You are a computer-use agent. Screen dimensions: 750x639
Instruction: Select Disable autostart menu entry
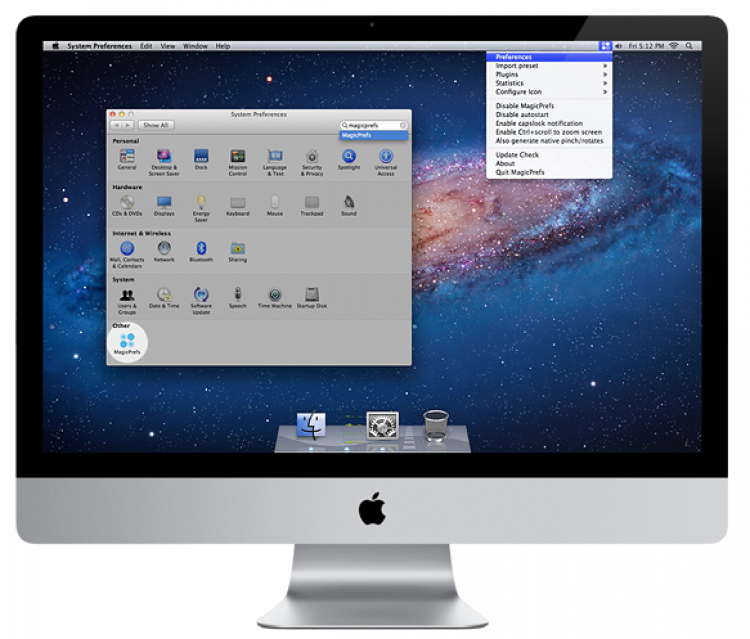pos(549,114)
